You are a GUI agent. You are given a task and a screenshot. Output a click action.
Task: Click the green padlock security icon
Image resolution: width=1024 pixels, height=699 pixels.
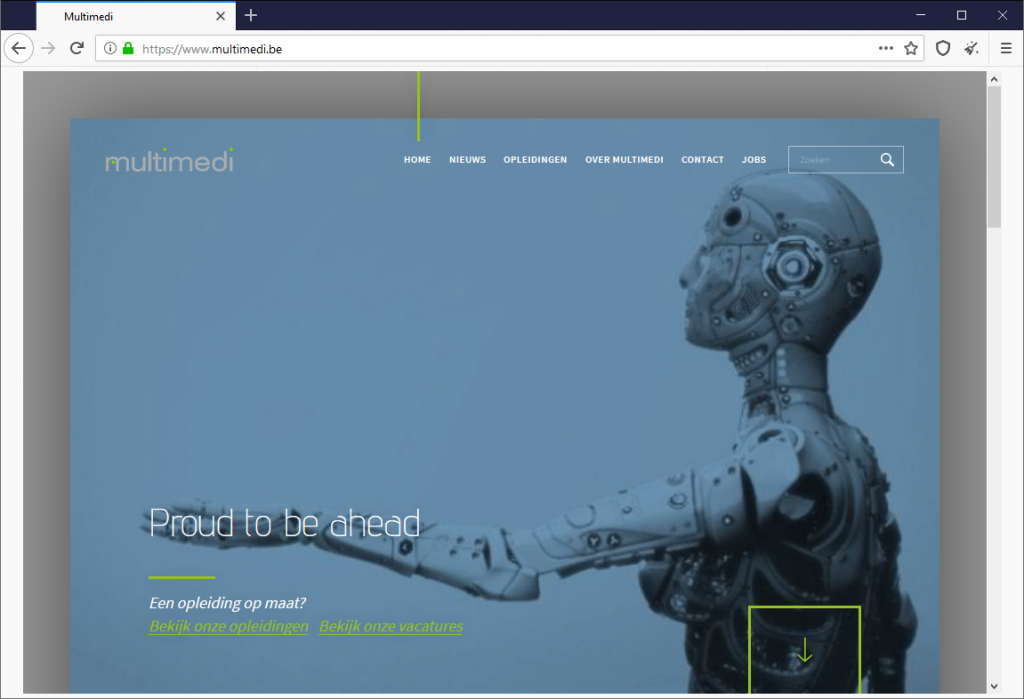[128, 48]
